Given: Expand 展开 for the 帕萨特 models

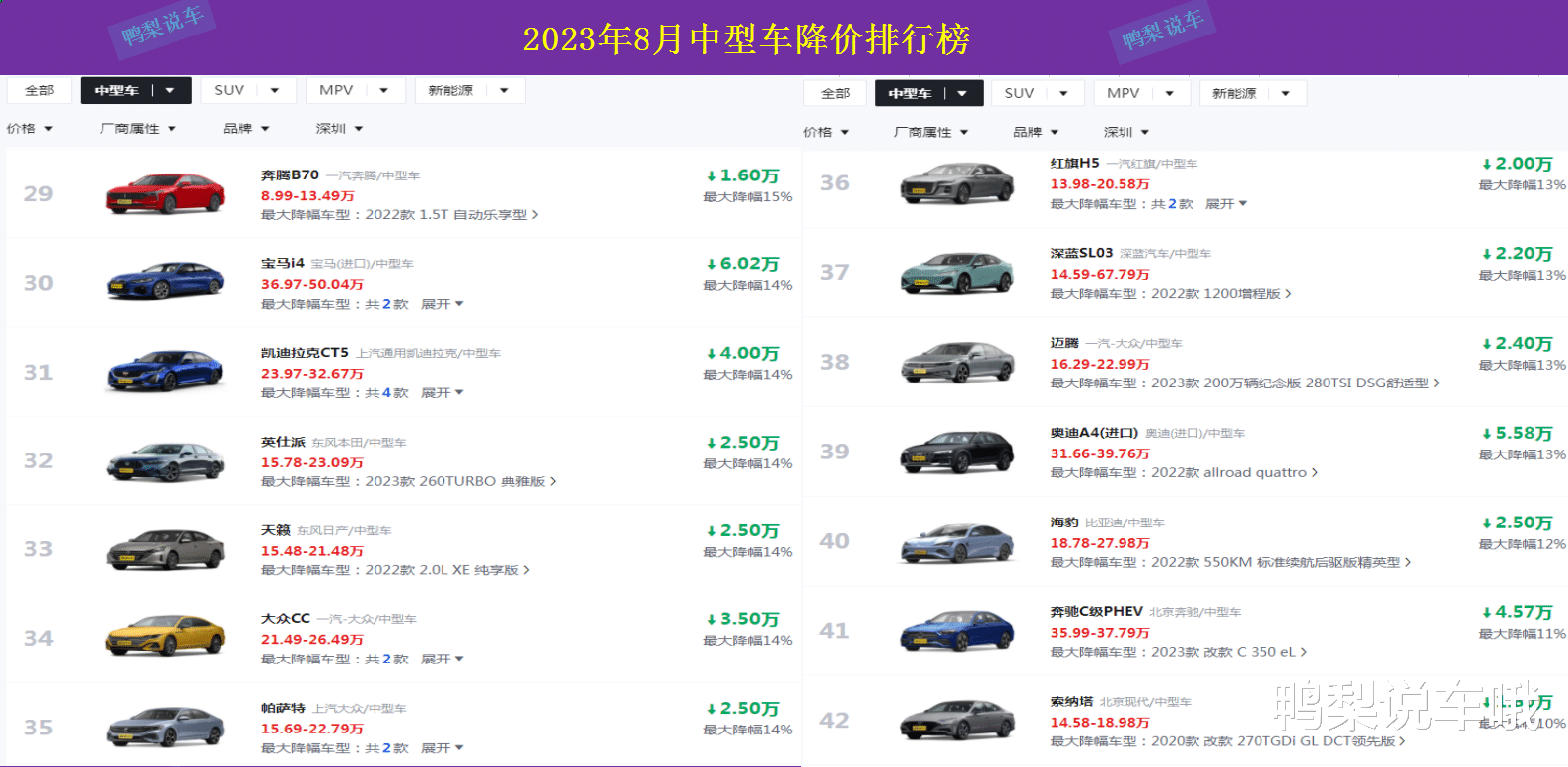Looking at the screenshot, I should (442, 748).
